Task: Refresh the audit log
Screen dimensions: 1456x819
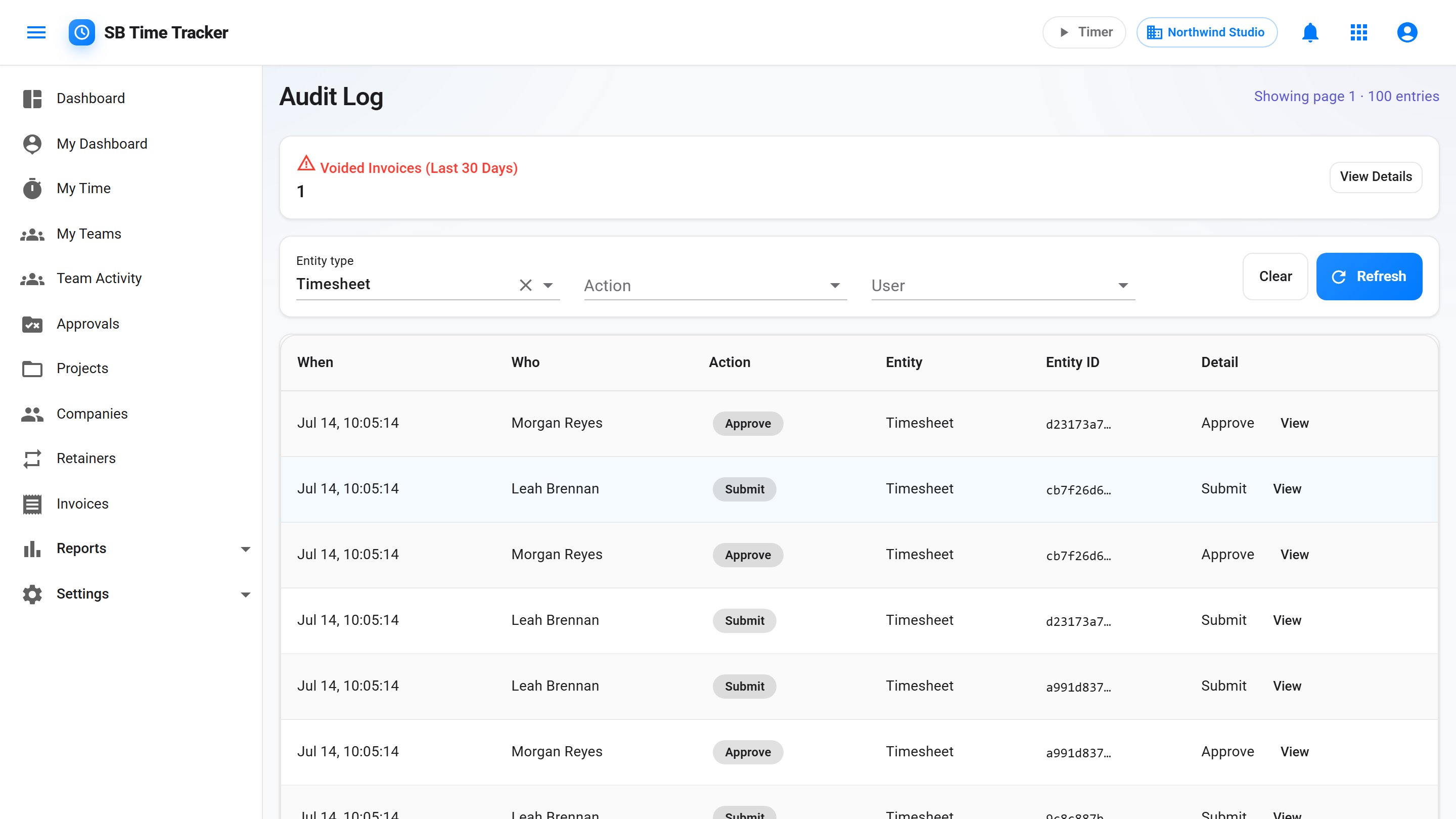Action: 1369,277
